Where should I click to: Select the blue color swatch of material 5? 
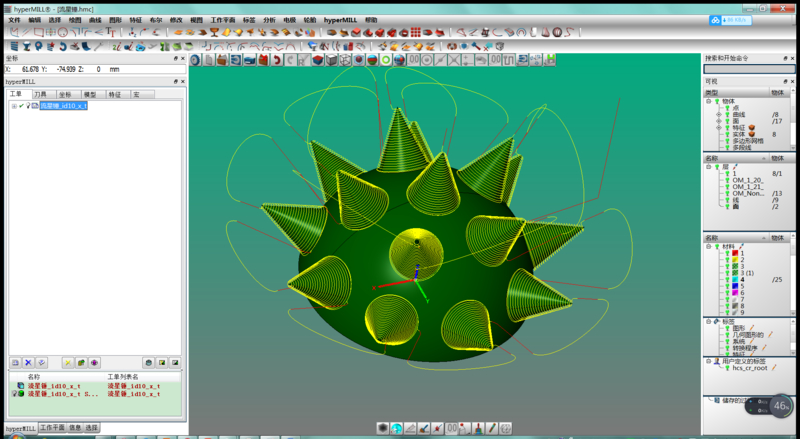click(x=735, y=286)
